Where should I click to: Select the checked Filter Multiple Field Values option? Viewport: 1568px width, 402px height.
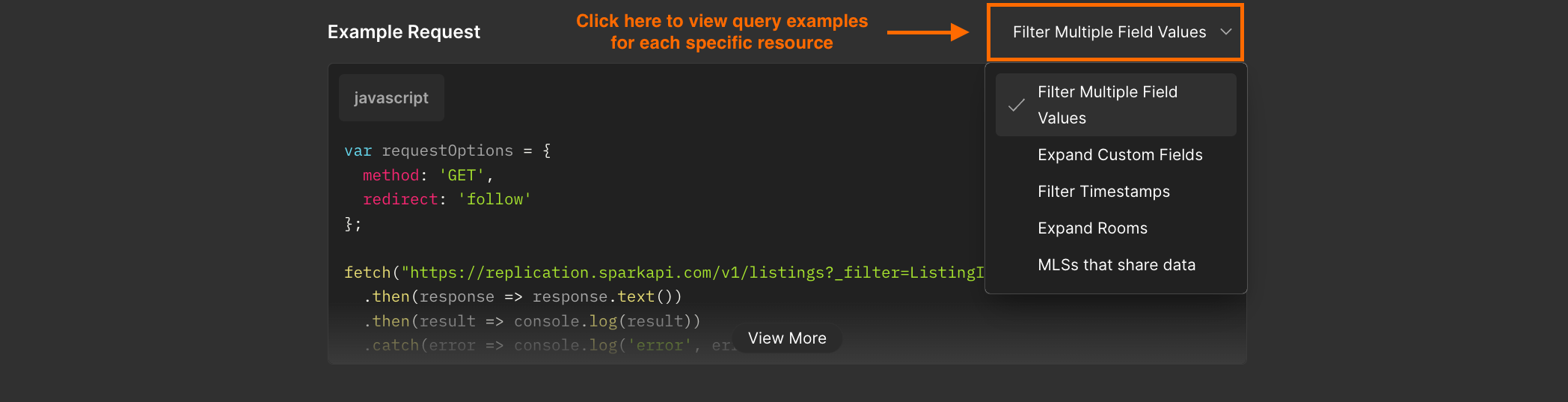pos(1115,105)
